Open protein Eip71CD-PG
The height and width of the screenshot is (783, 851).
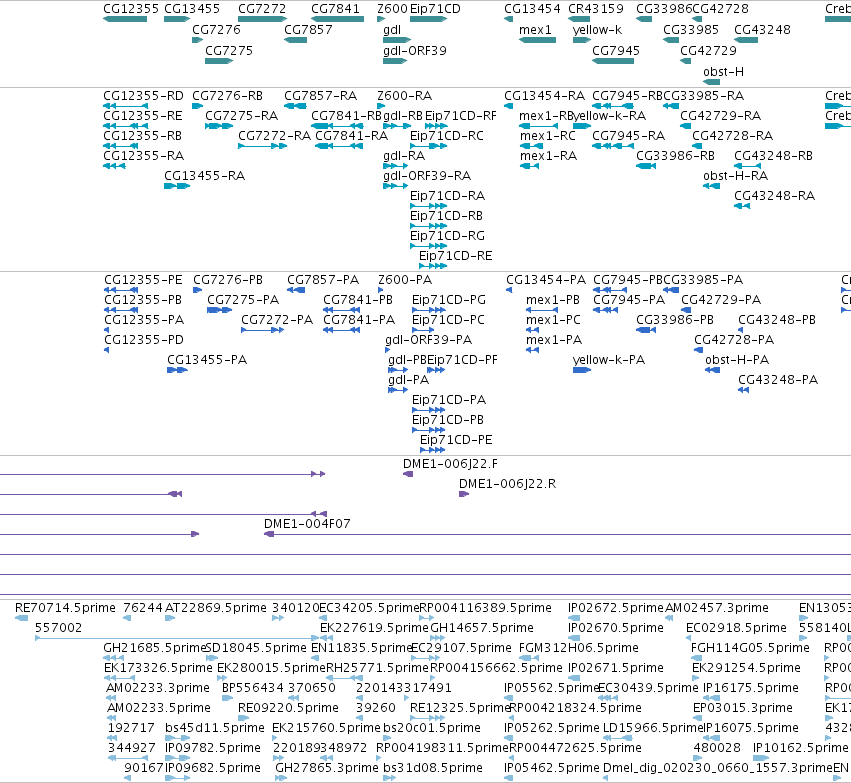tap(449, 300)
